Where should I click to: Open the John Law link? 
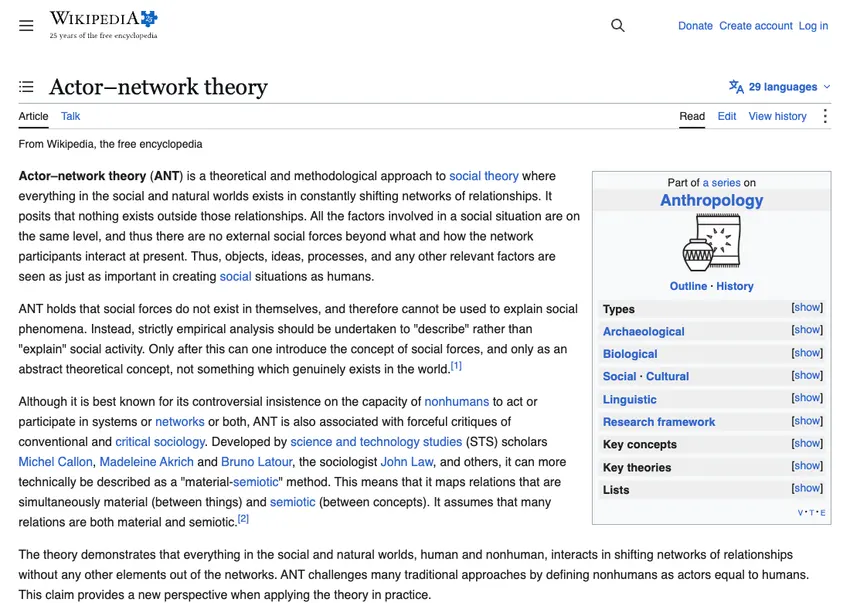tap(407, 462)
